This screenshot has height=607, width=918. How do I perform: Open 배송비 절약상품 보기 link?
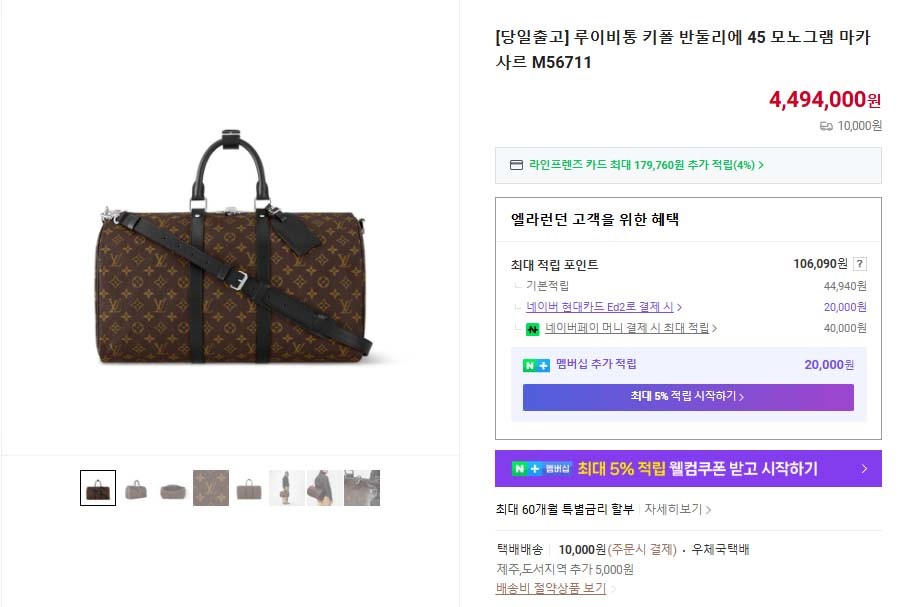[554, 588]
